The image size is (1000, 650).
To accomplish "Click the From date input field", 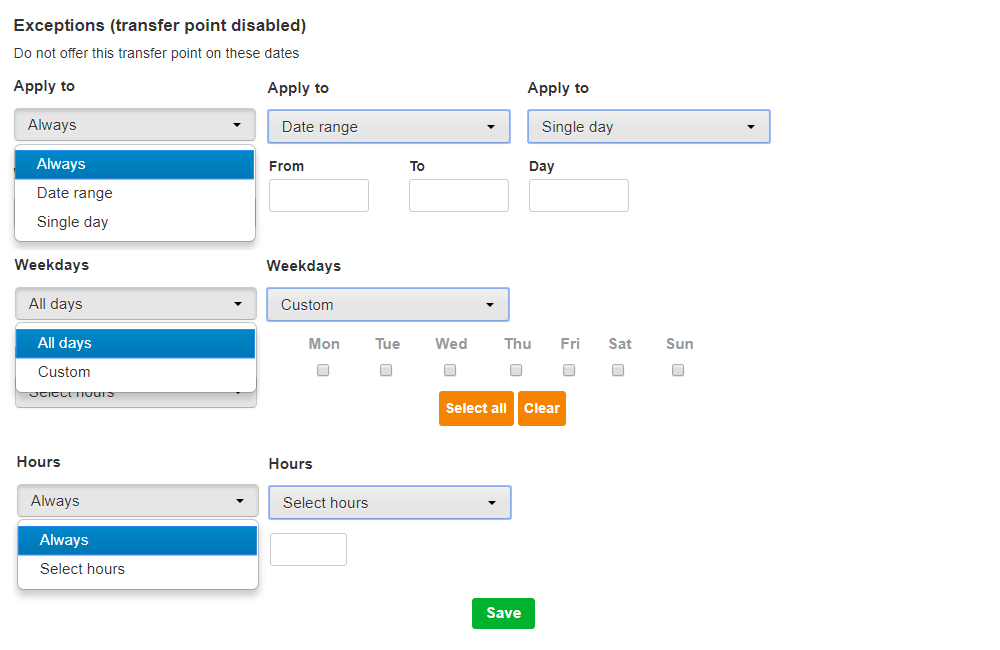I will click(x=319, y=196).
